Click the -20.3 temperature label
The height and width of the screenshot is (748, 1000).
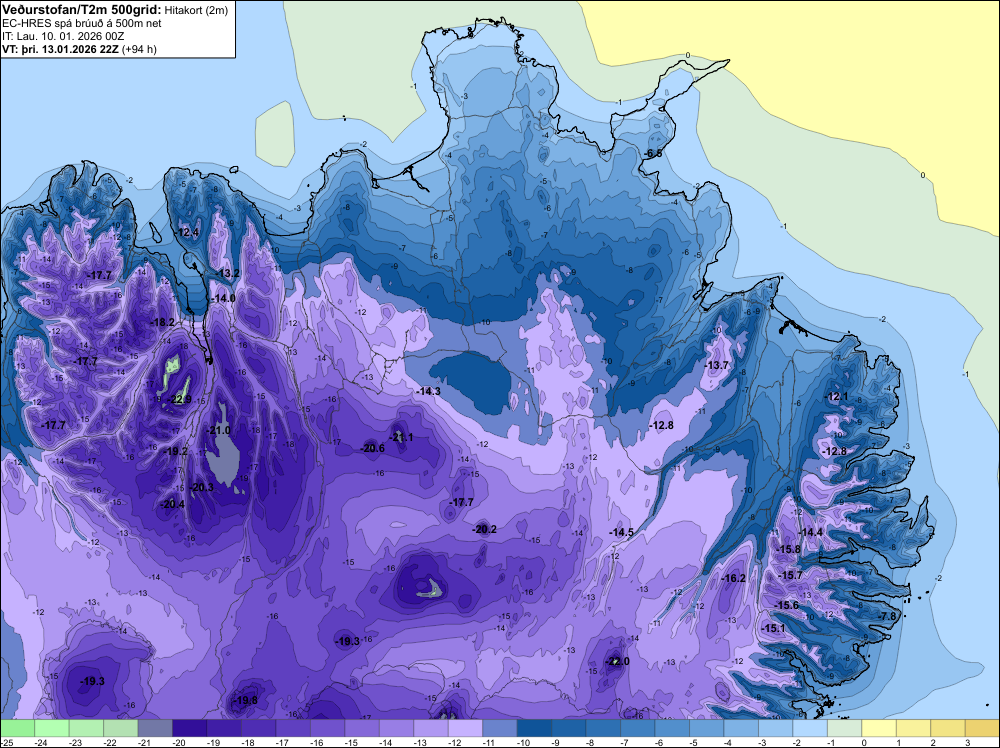(202, 487)
